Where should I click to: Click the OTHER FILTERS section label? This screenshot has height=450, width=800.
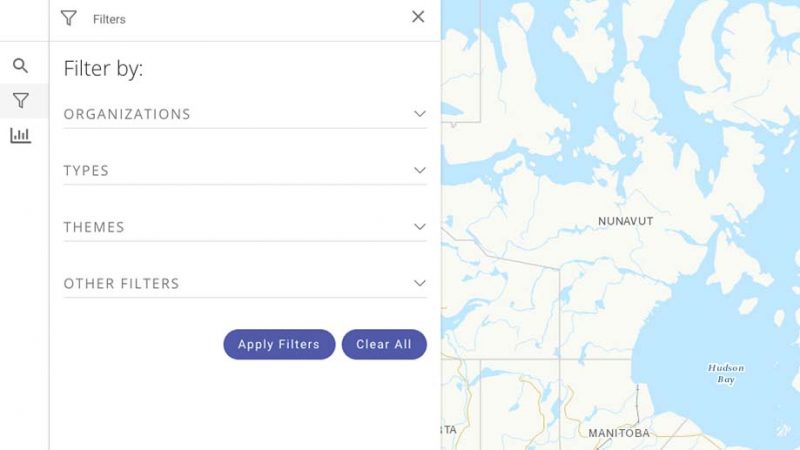[x=121, y=284]
